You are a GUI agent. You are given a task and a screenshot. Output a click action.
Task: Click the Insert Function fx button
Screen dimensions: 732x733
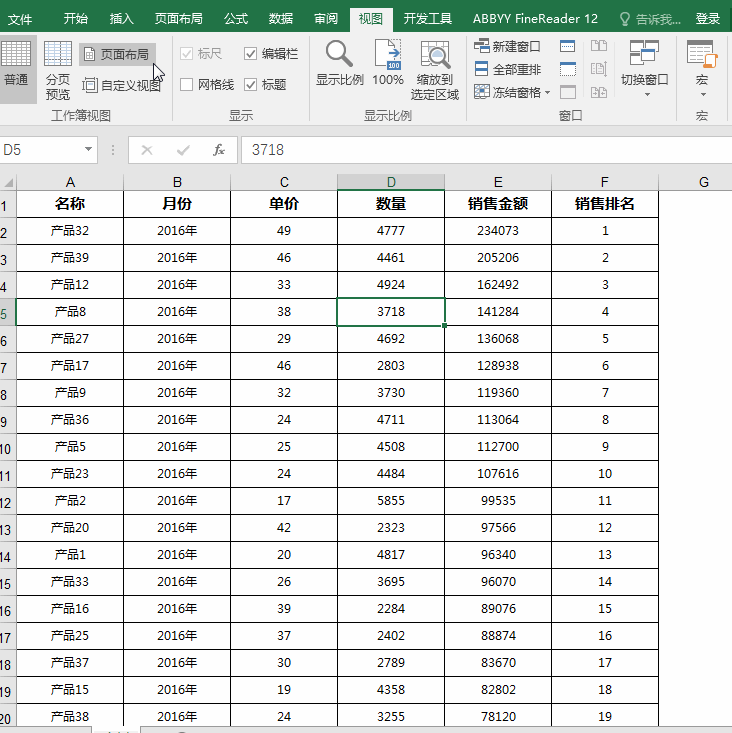pyautogui.click(x=219, y=150)
